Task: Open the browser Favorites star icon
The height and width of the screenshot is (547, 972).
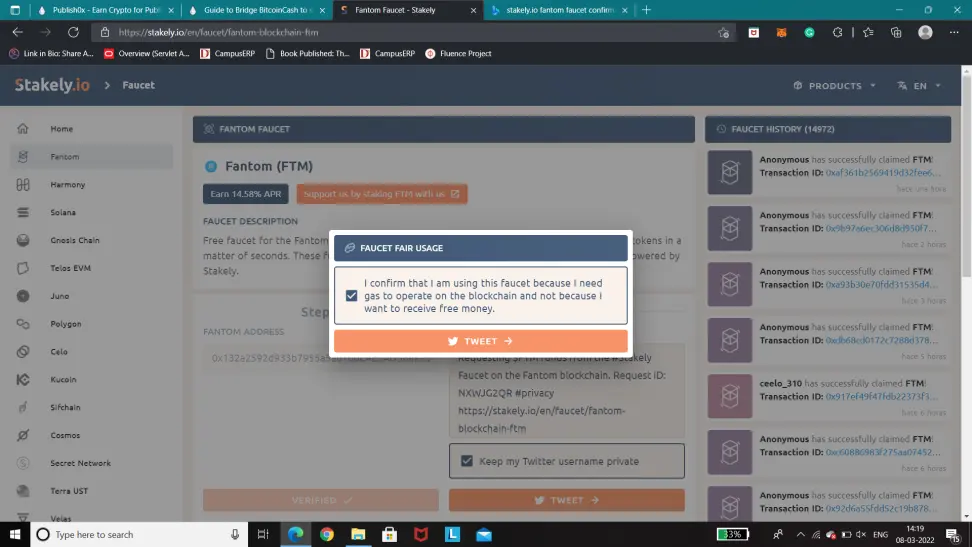Action: click(868, 32)
